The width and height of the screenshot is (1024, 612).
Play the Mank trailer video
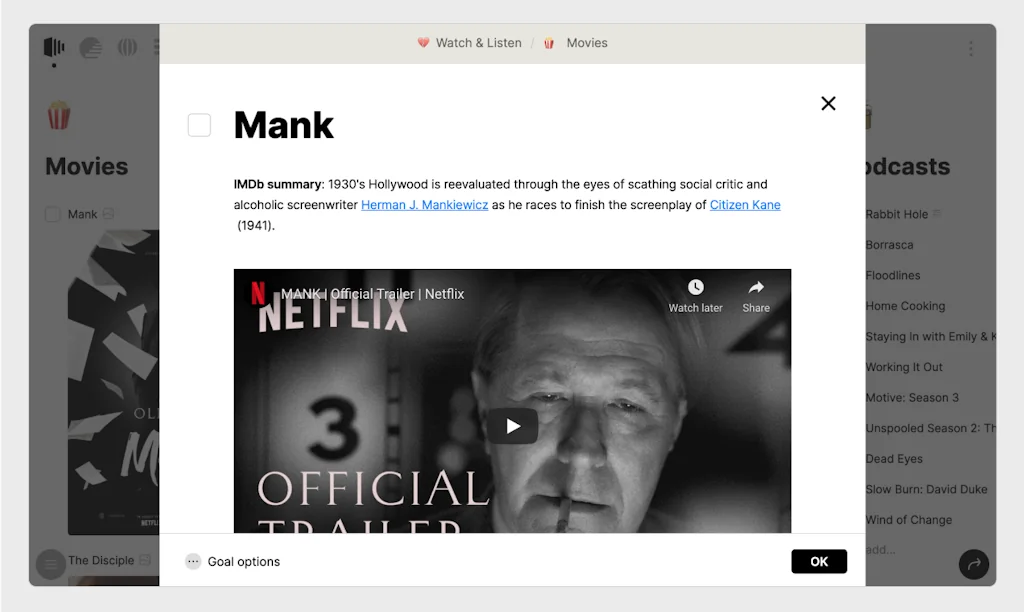pos(513,426)
